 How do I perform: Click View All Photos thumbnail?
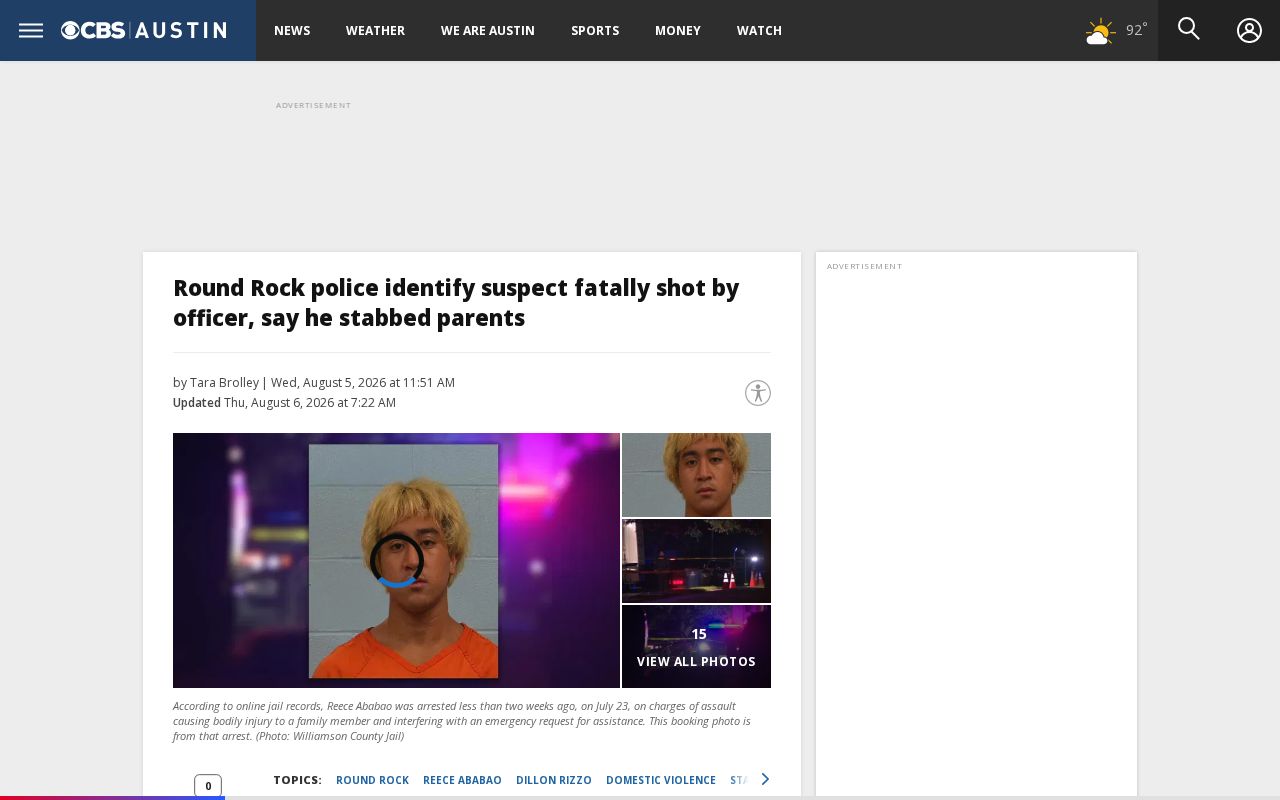[x=696, y=647]
